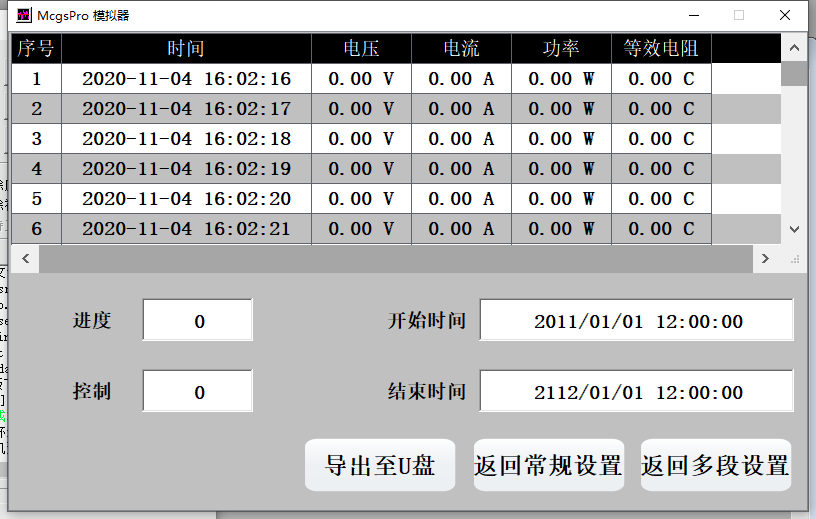Click the McgsPro app icon in title bar

tap(24, 16)
